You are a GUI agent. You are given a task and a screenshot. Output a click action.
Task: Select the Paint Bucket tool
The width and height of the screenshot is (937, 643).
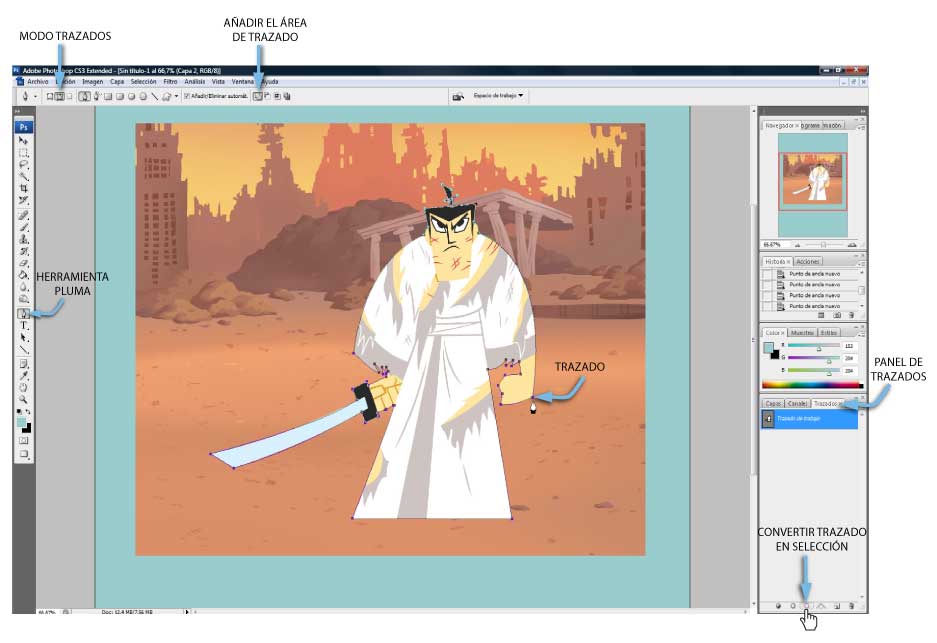[23, 275]
